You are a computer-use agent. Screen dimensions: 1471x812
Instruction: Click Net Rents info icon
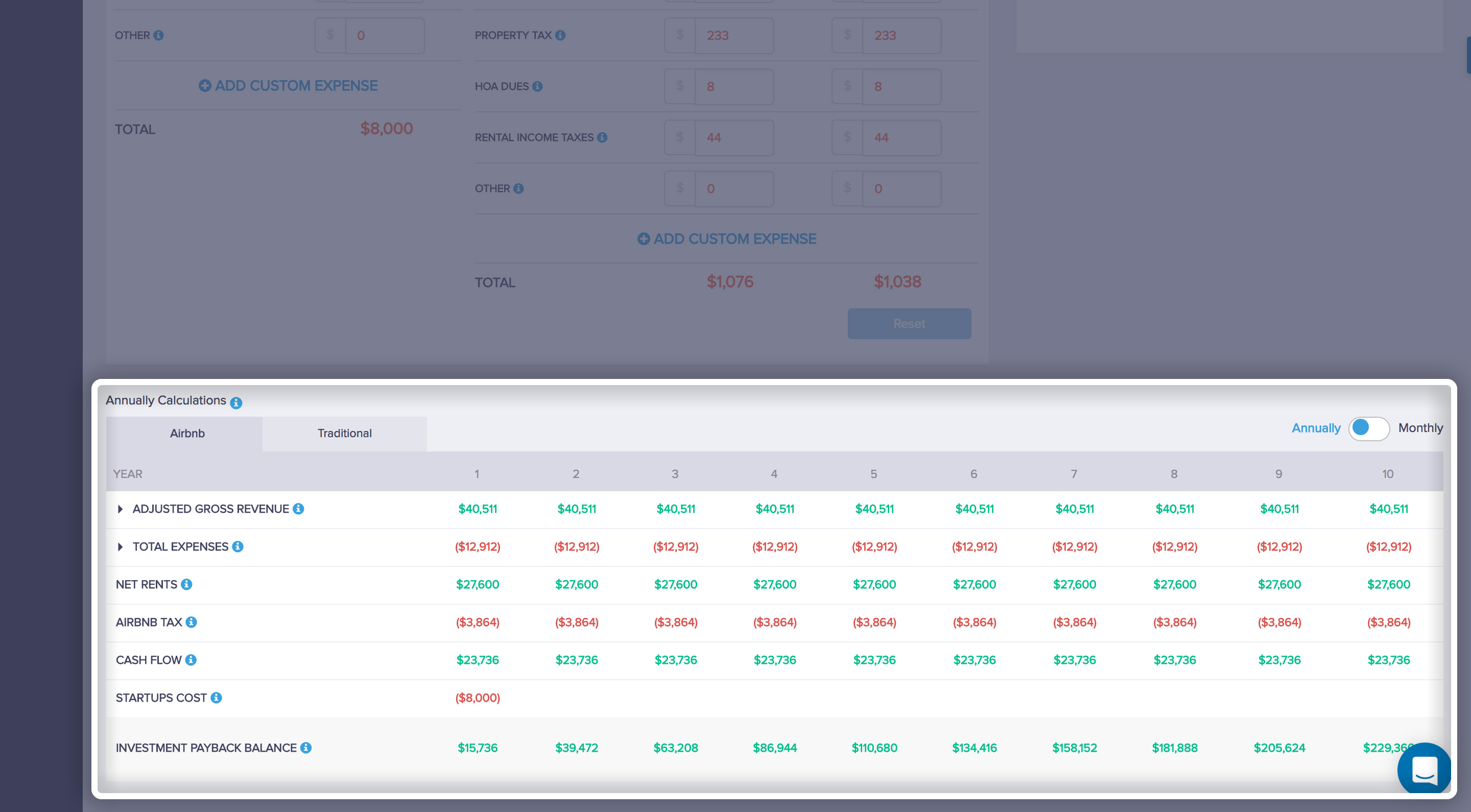click(x=186, y=584)
